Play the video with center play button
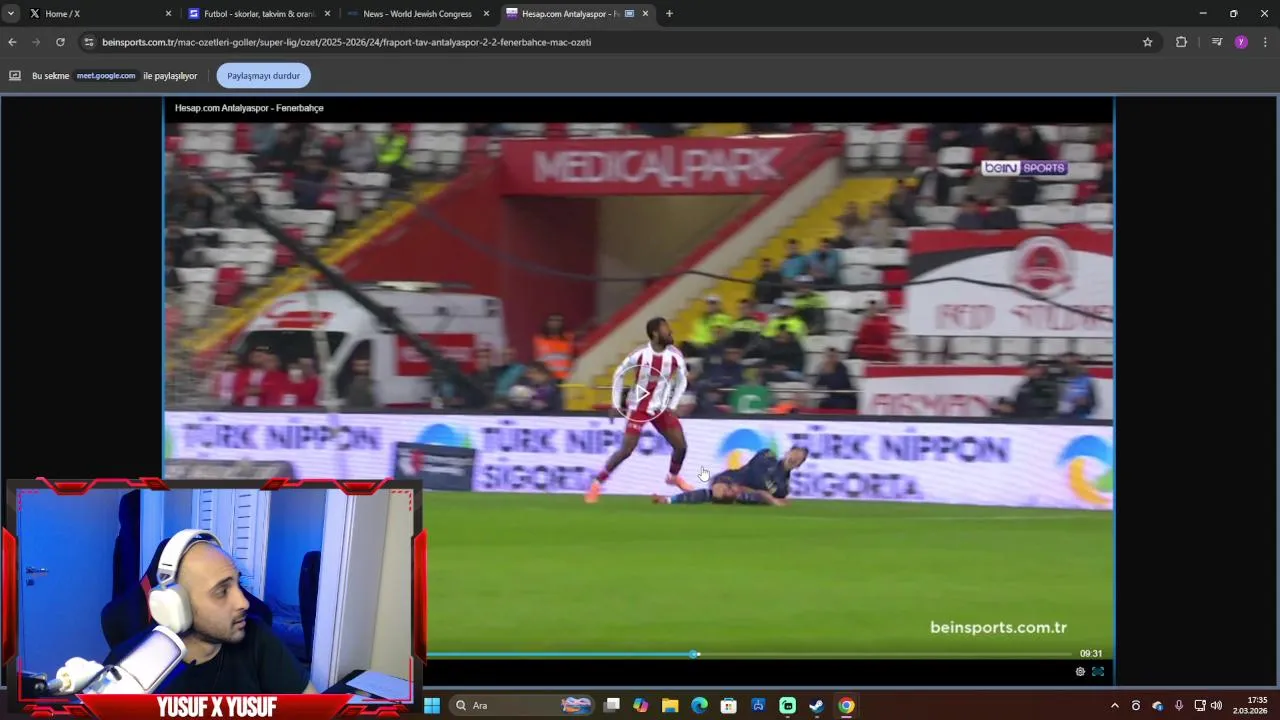The image size is (1280, 720). click(639, 391)
